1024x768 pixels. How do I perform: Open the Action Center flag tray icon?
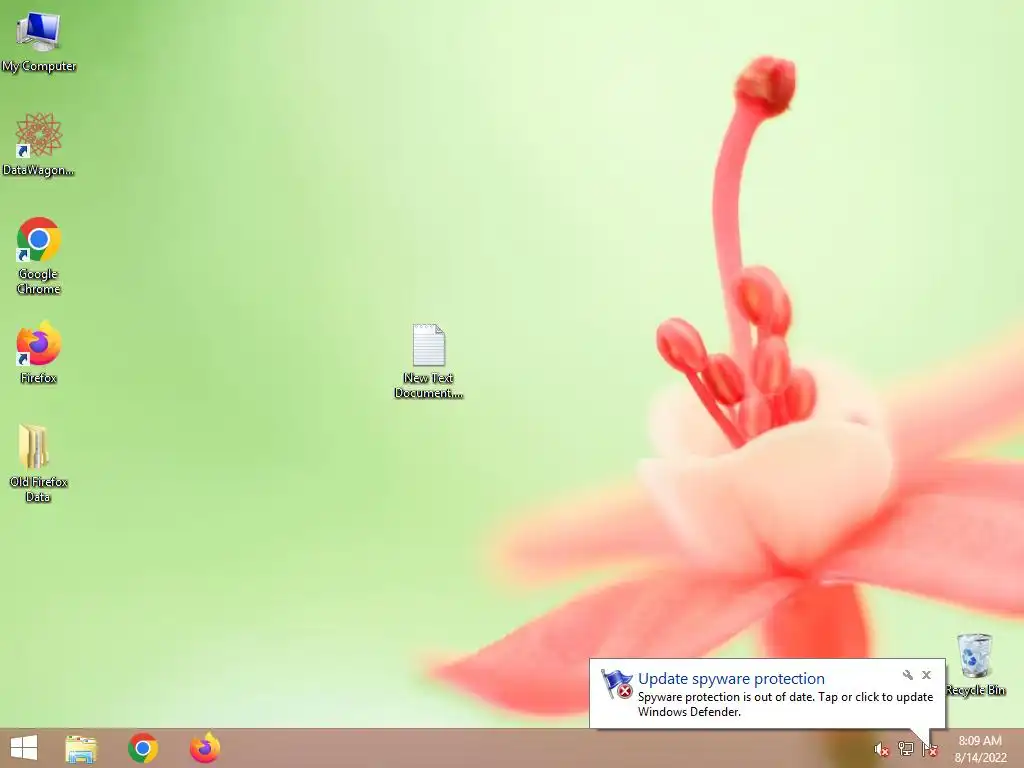[929, 749]
